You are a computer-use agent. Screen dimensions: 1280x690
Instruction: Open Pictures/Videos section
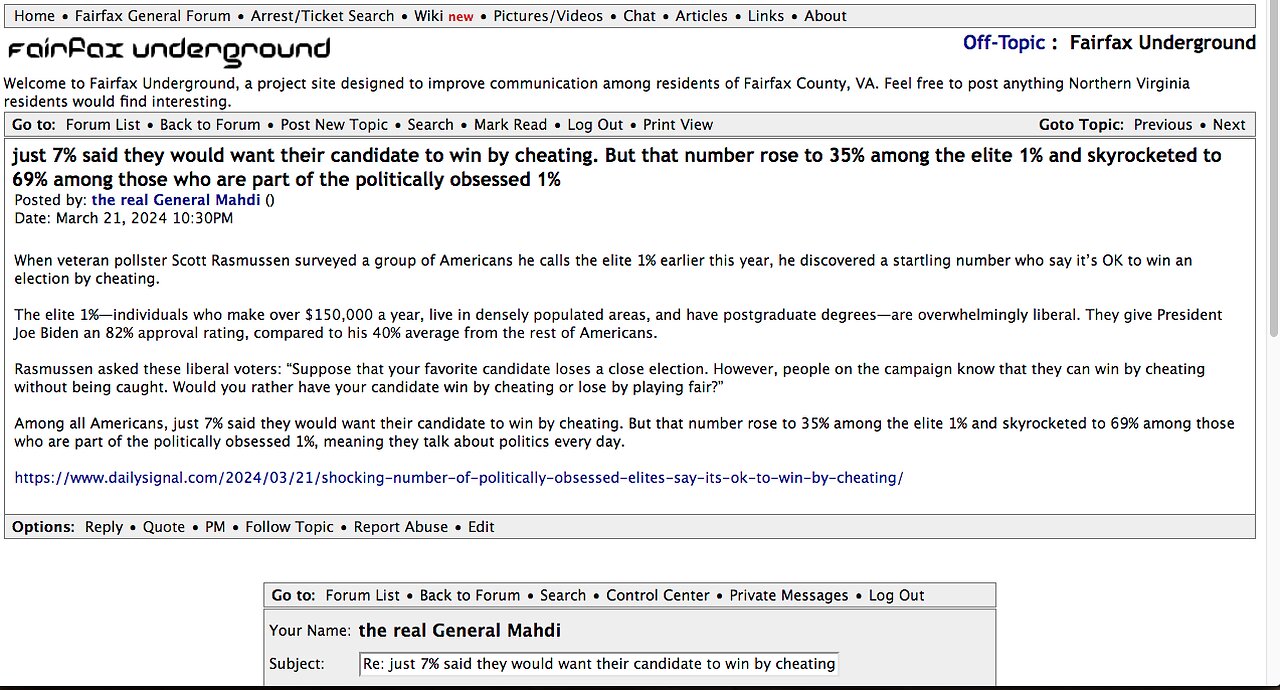(548, 16)
